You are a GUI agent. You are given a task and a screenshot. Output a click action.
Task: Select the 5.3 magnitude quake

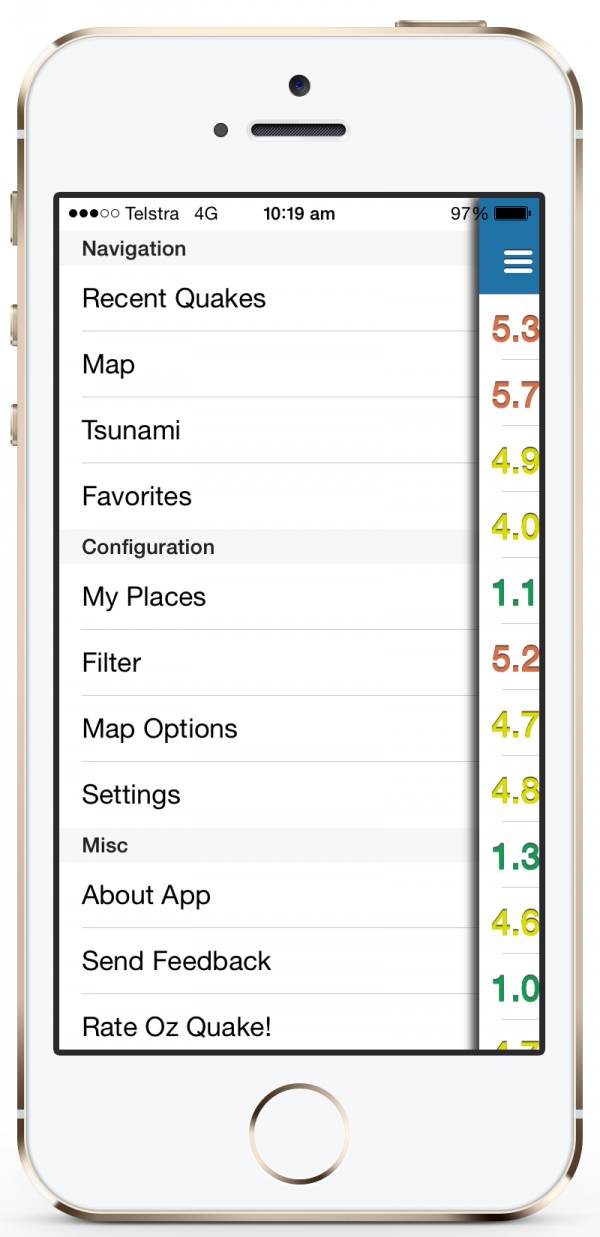(515, 328)
